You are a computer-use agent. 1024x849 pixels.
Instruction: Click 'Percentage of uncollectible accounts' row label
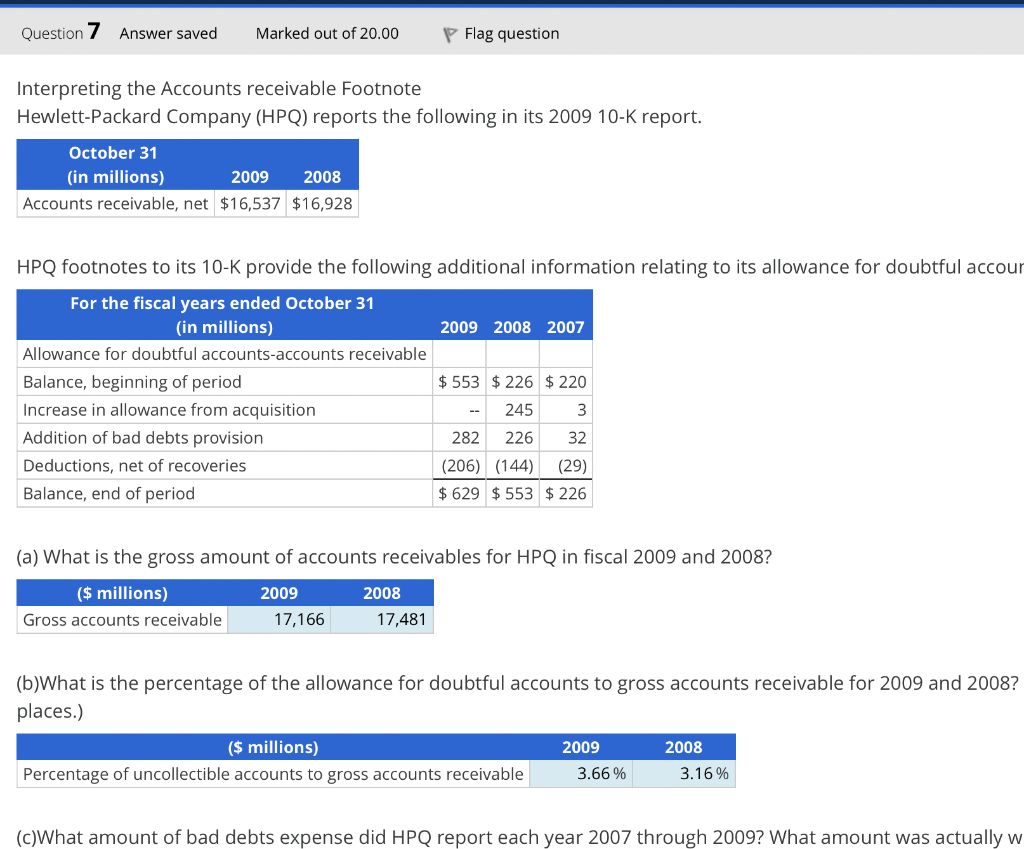(273, 774)
